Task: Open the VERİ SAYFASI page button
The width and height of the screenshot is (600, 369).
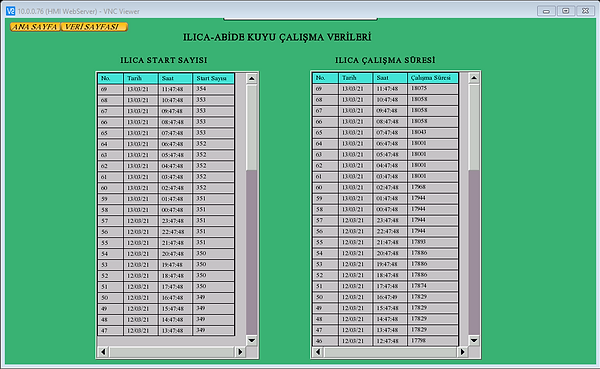Action: click(94, 27)
